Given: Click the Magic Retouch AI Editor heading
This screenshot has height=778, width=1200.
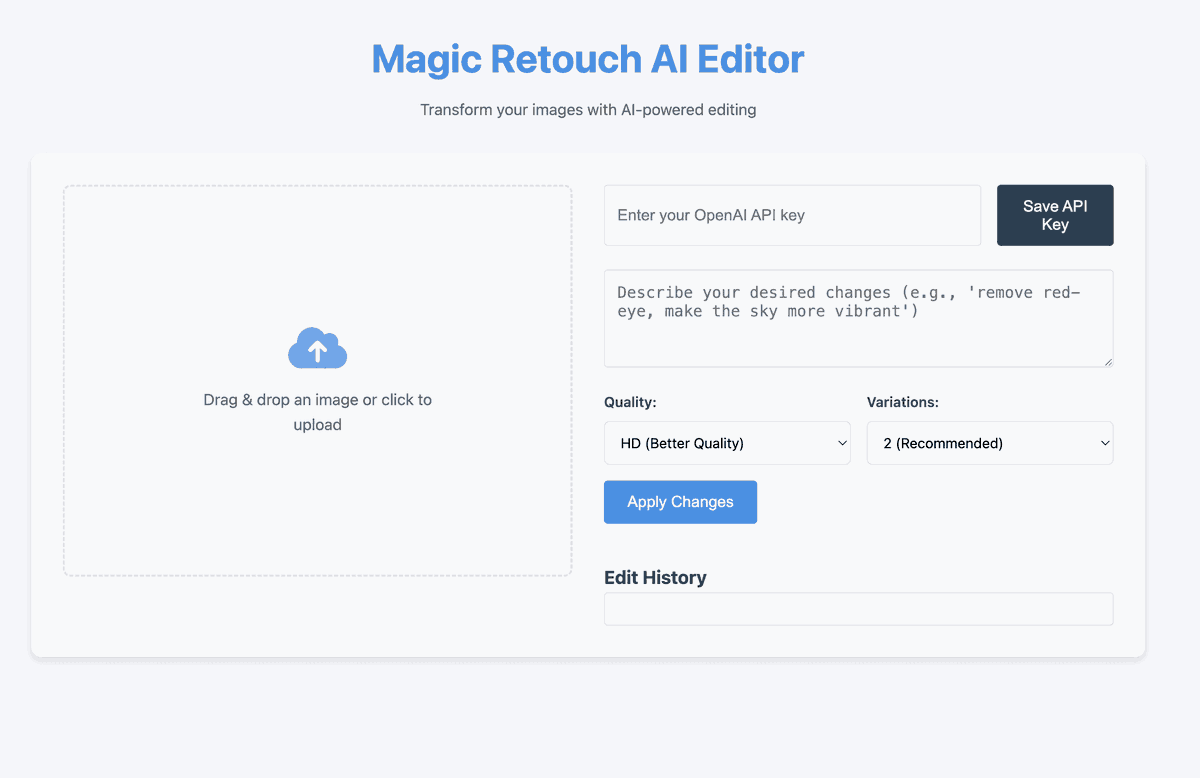Looking at the screenshot, I should point(588,59).
